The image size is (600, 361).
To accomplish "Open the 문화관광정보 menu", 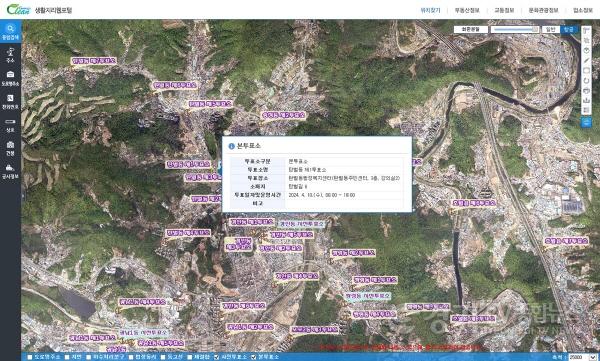I will tap(543, 10).
